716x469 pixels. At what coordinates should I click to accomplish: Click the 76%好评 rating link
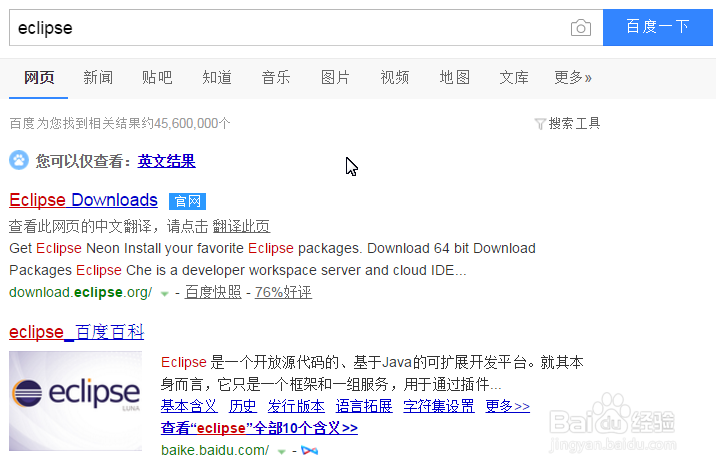tap(283, 292)
